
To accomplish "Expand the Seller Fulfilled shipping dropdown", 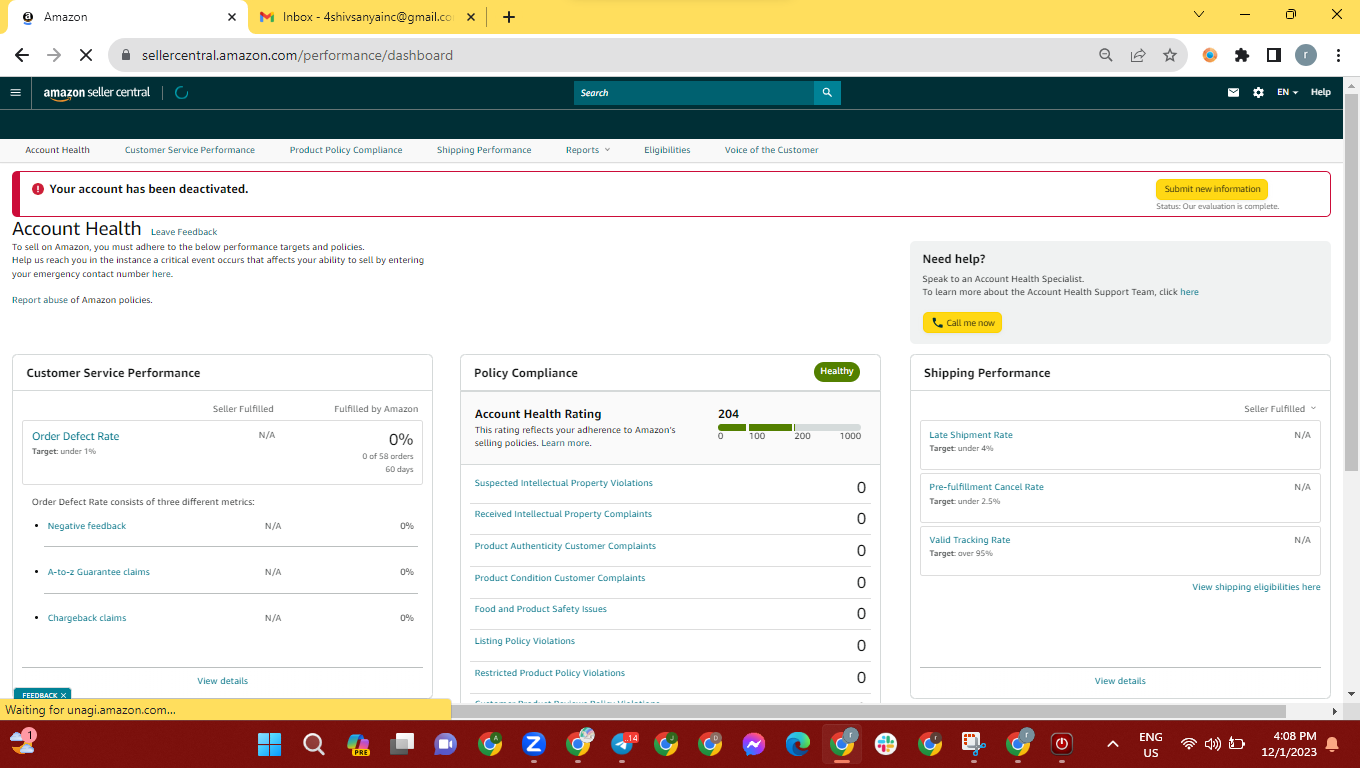I will [x=1280, y=409].
